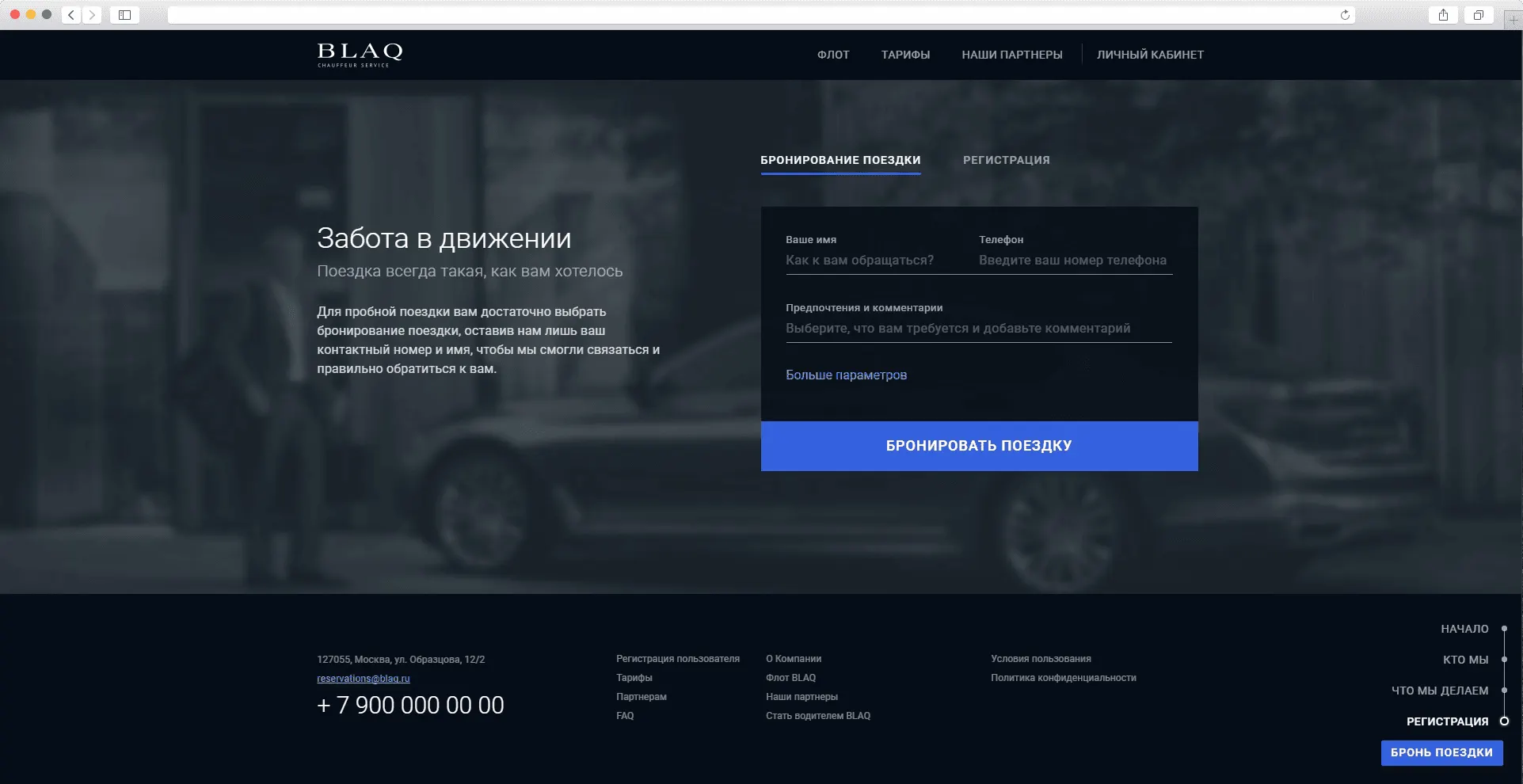Click the browser back arrow
Screen dimensions: 1523x784
(x=71, y=15)
